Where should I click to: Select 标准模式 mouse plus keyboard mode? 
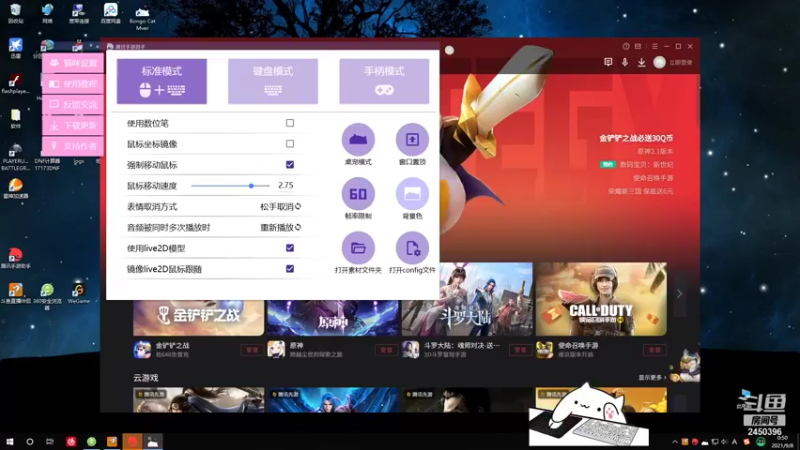[x=162, y=81]
